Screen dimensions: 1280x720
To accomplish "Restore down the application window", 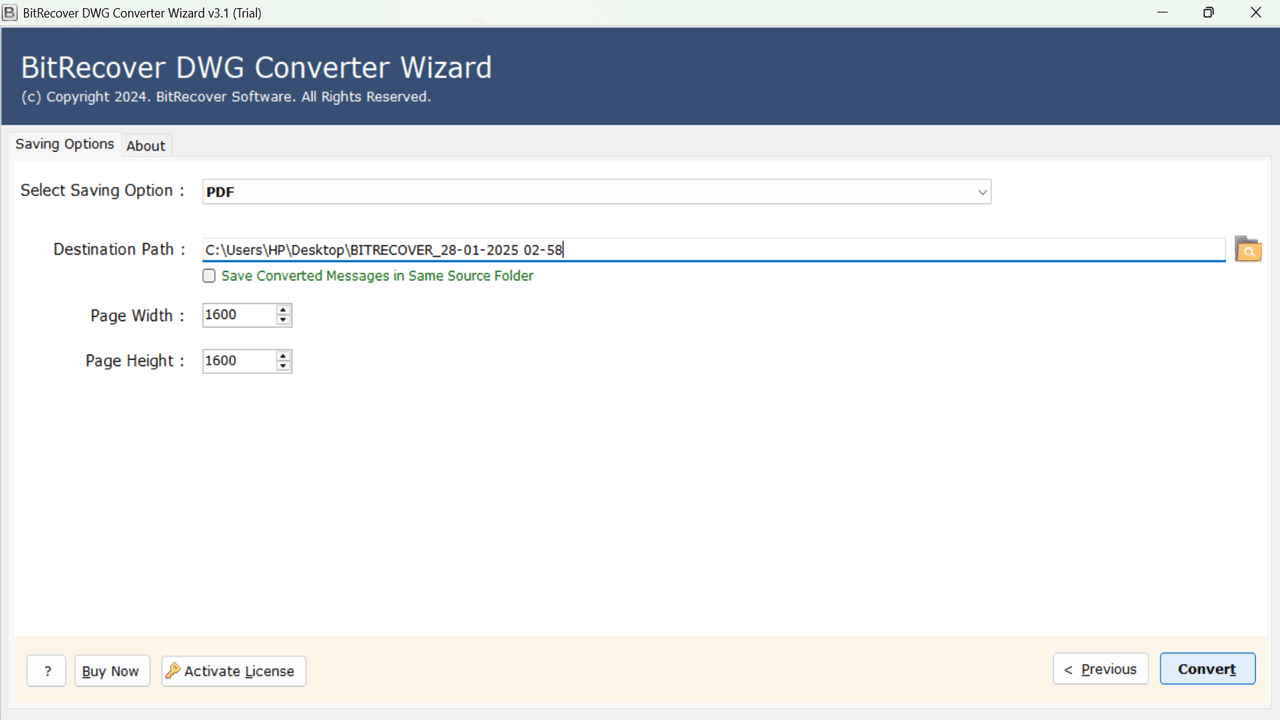I will 1209,13.
